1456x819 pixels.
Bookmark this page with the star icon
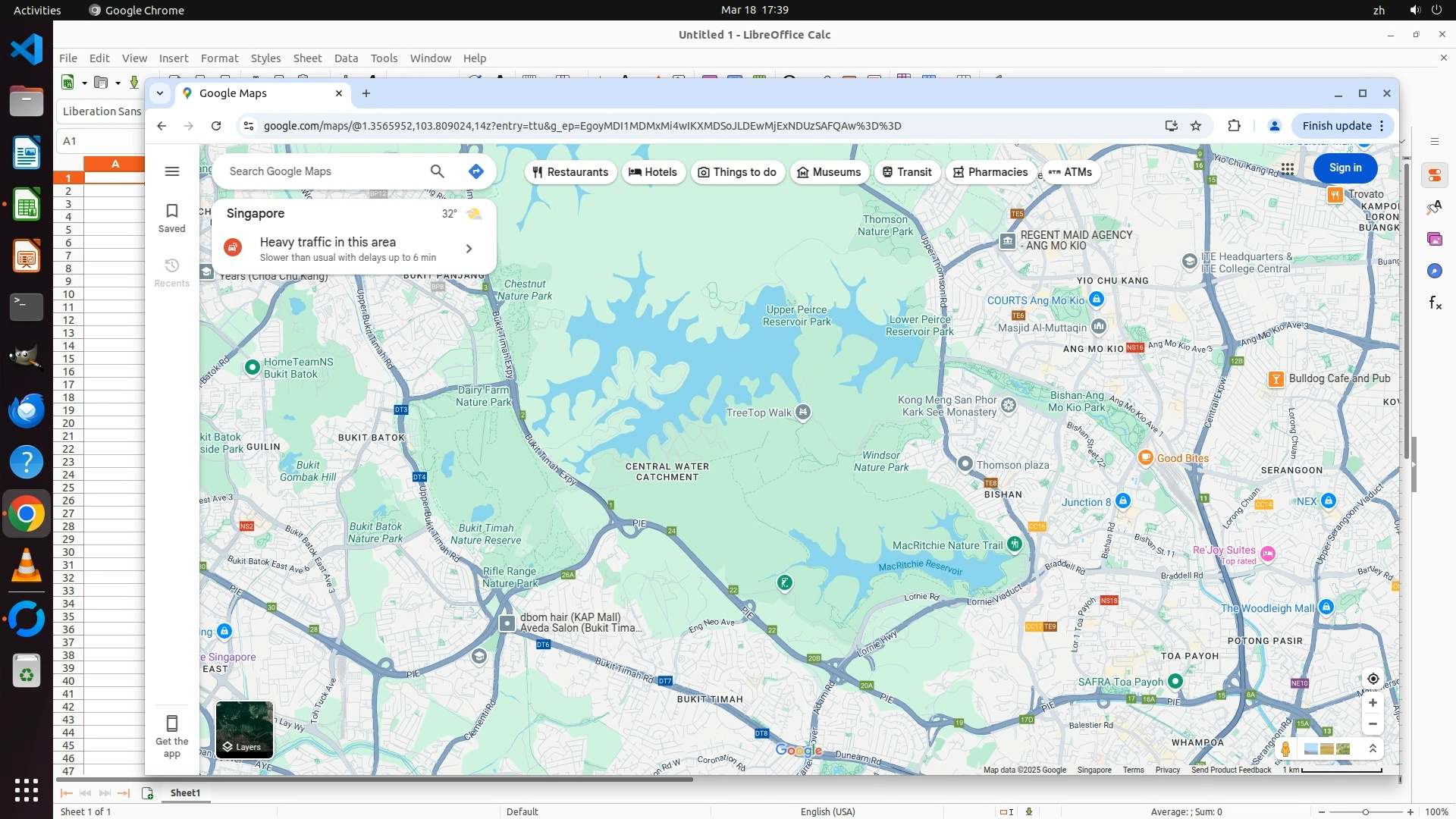(1196, 126)
